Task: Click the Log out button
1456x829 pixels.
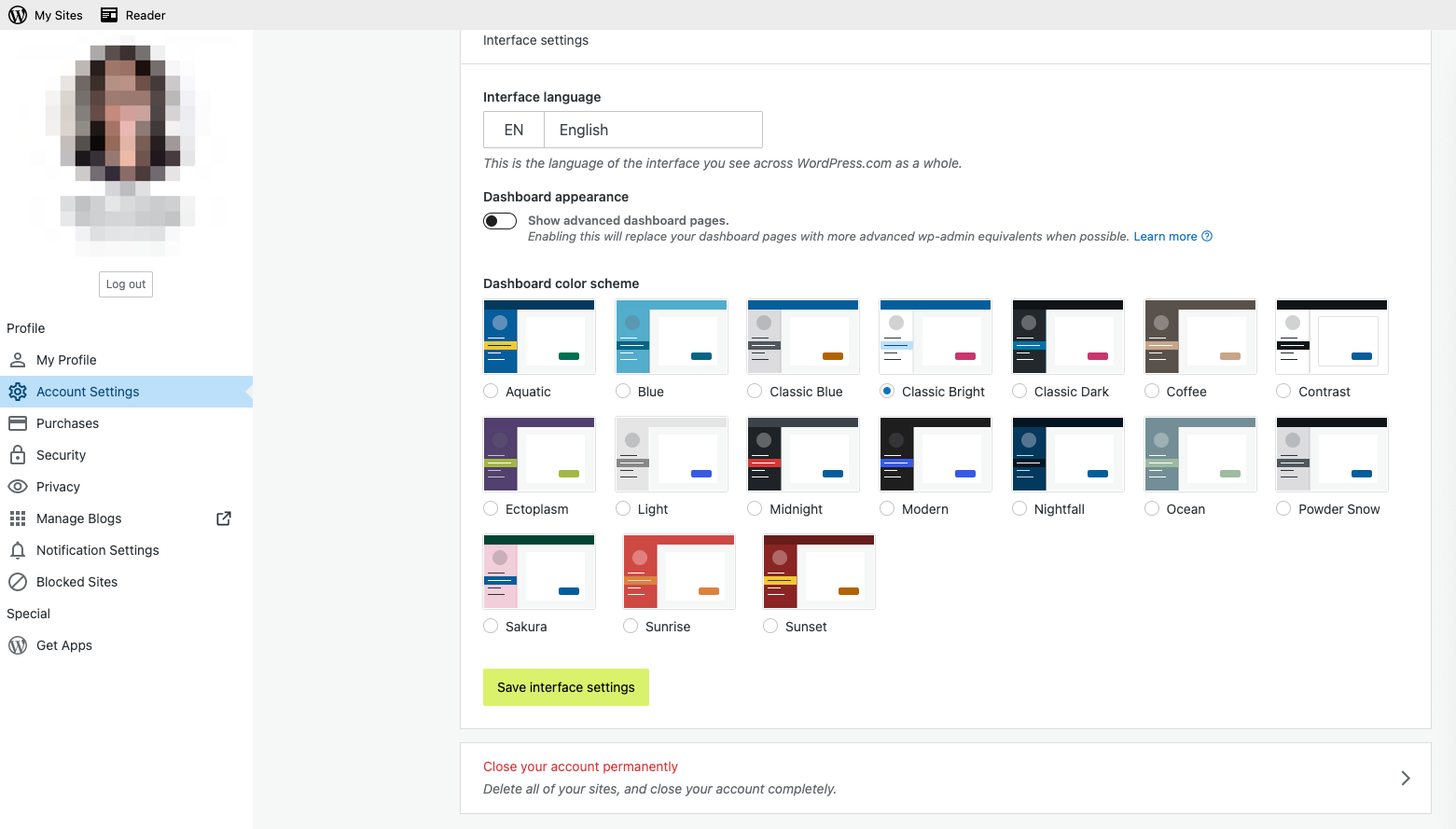Action: tap(126, 284)
